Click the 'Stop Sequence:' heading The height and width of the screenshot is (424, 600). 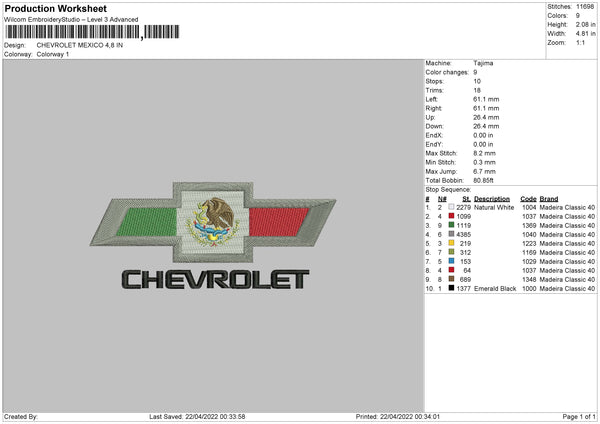448,189
